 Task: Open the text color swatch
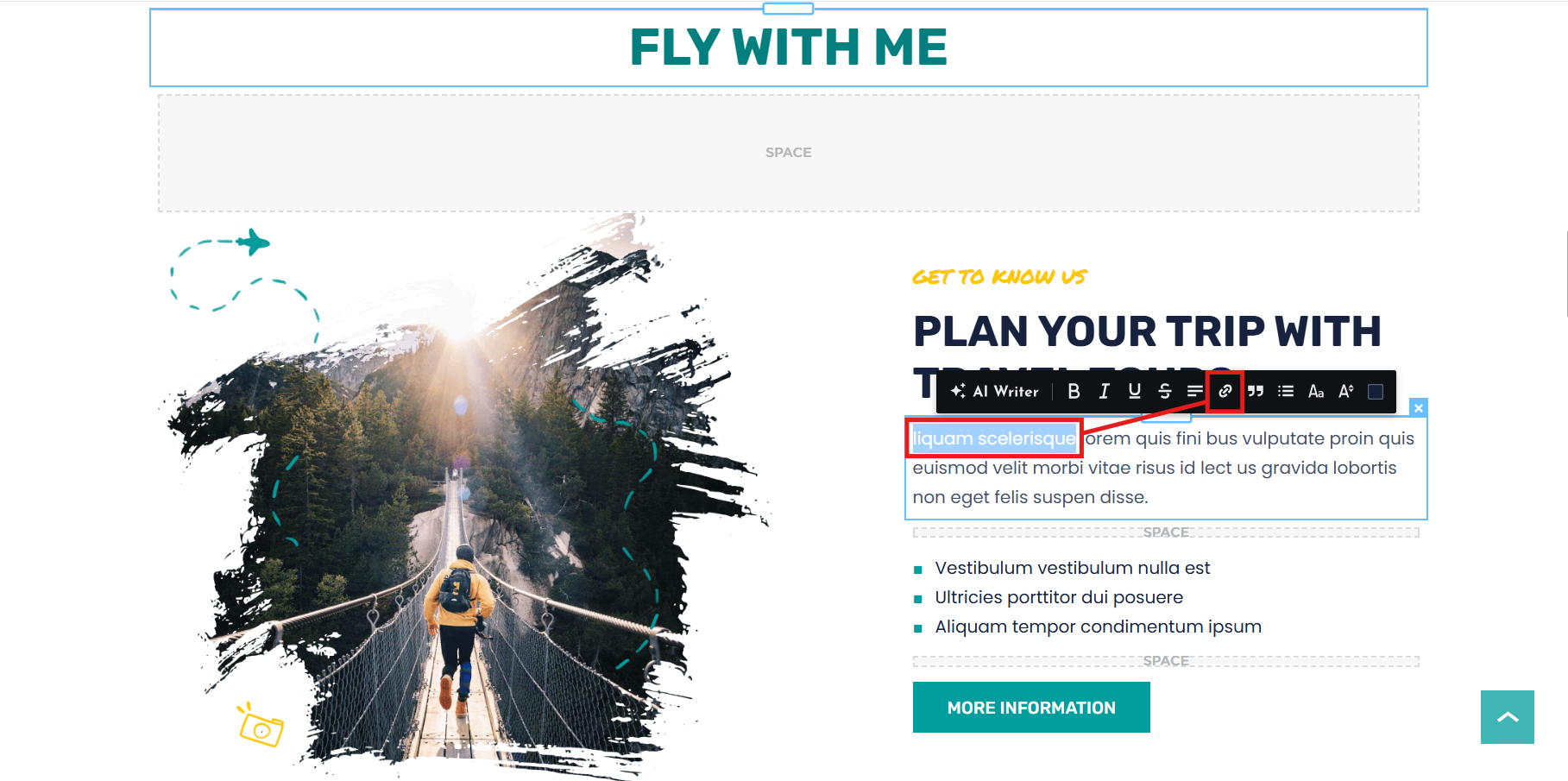(x=1376, y=392)
